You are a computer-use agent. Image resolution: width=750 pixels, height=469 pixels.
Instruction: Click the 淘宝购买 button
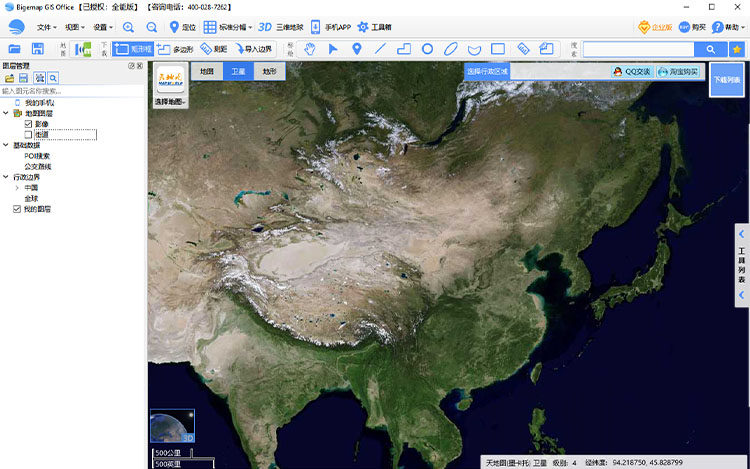click(x=678, y=72)
